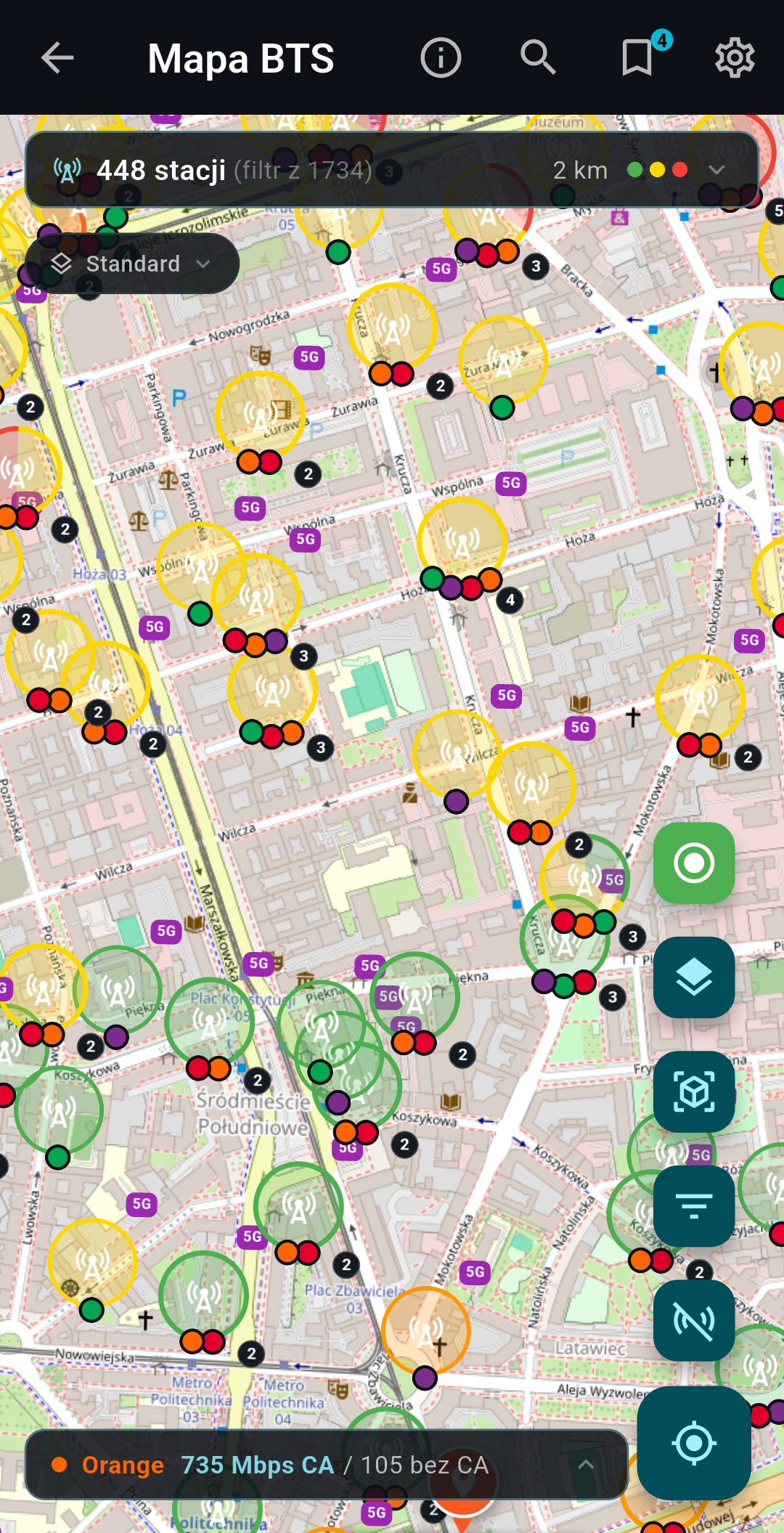Go back using the arrow icon
The image size is (784, 1533).
(57, 58)
